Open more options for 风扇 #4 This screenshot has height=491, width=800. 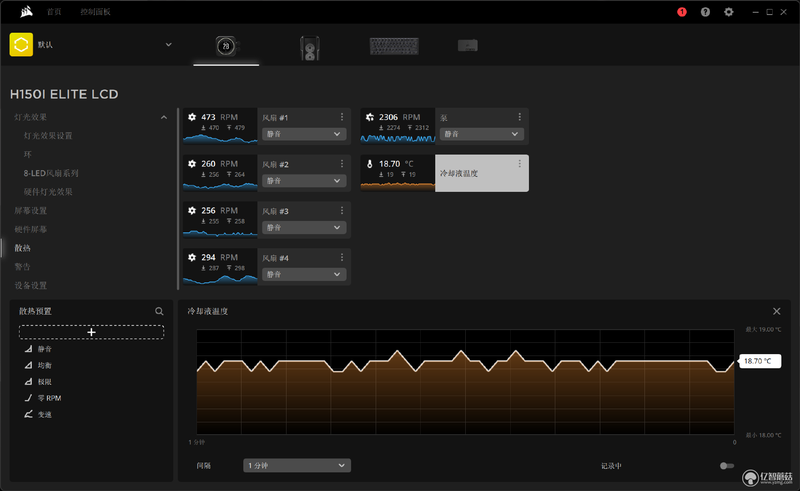click(342, 257)
